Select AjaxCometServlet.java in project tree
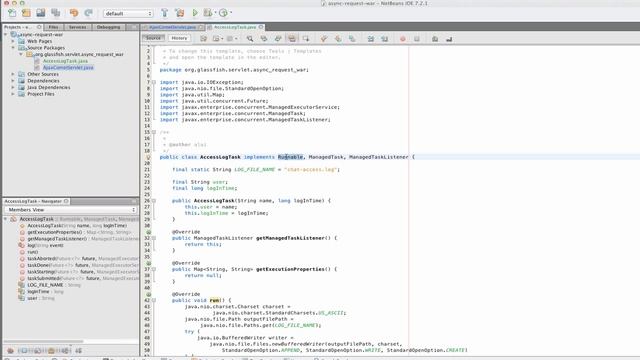This screenshot has height=360, width=640. (68, 67)
